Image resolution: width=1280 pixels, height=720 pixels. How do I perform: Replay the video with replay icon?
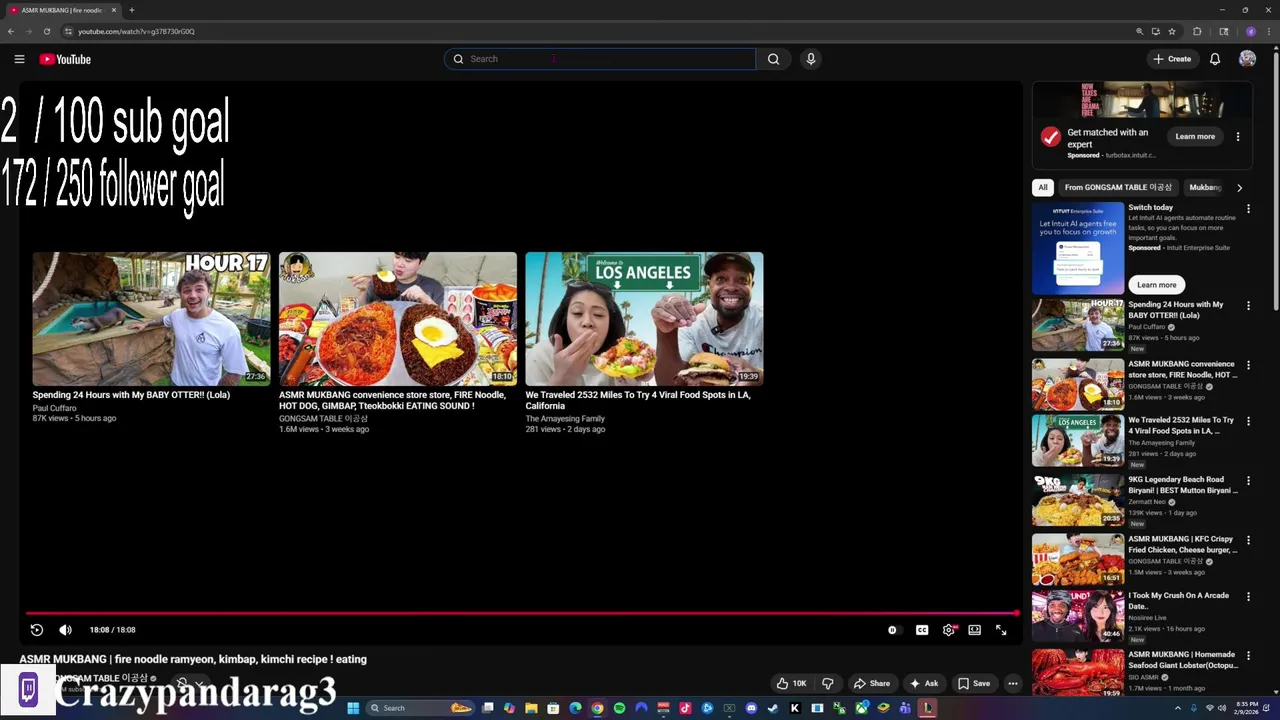37,630
